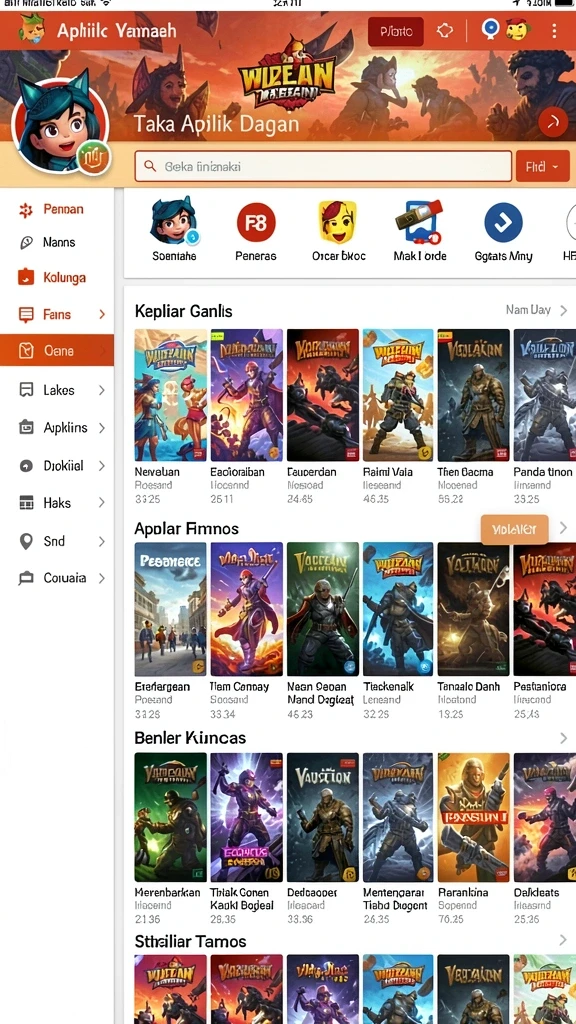Click the Kepliar Ganlis section heading

coord(184,311)
